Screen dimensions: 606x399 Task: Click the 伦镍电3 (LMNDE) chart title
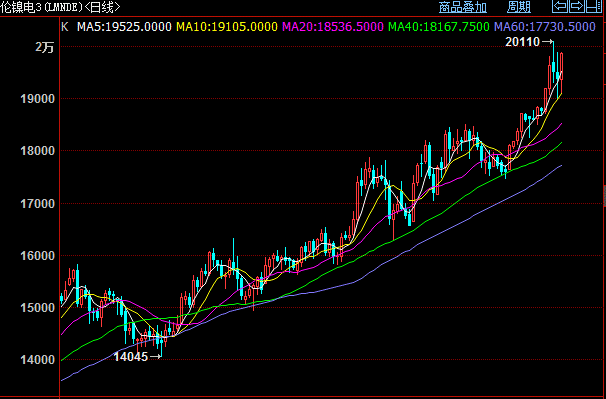click(x=41, y=7)
